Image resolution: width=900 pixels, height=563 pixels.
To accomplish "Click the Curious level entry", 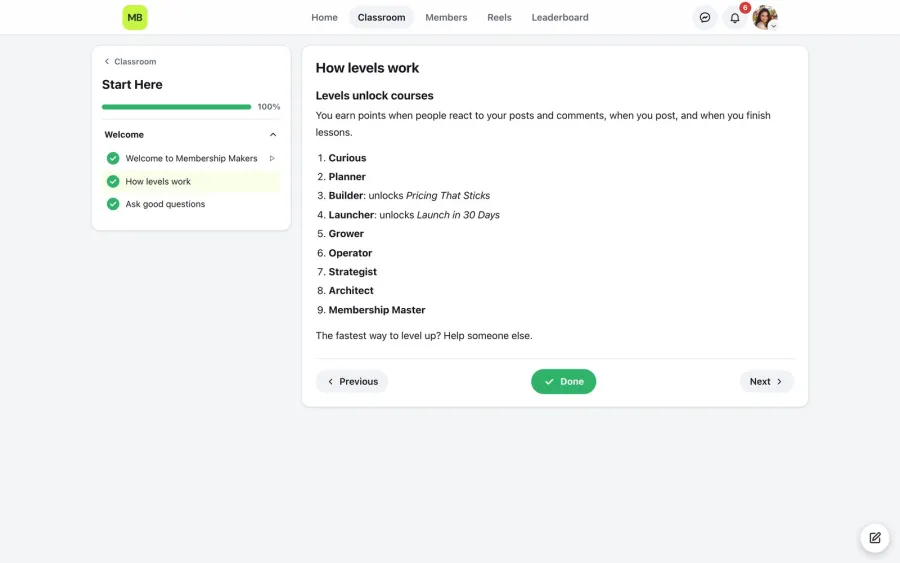I will click(x=347, y=158).
